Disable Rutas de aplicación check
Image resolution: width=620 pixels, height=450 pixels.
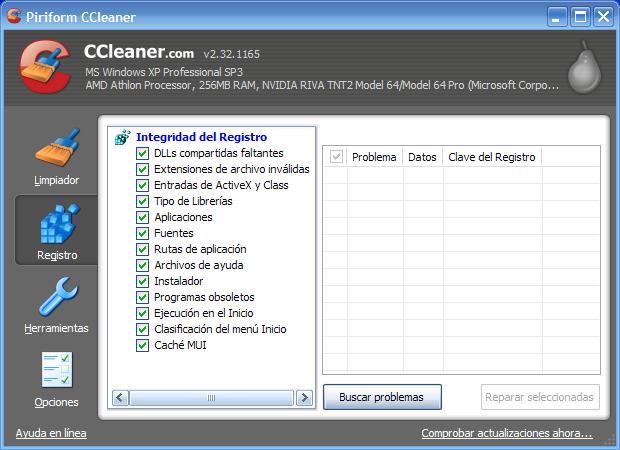coord(142,250)
